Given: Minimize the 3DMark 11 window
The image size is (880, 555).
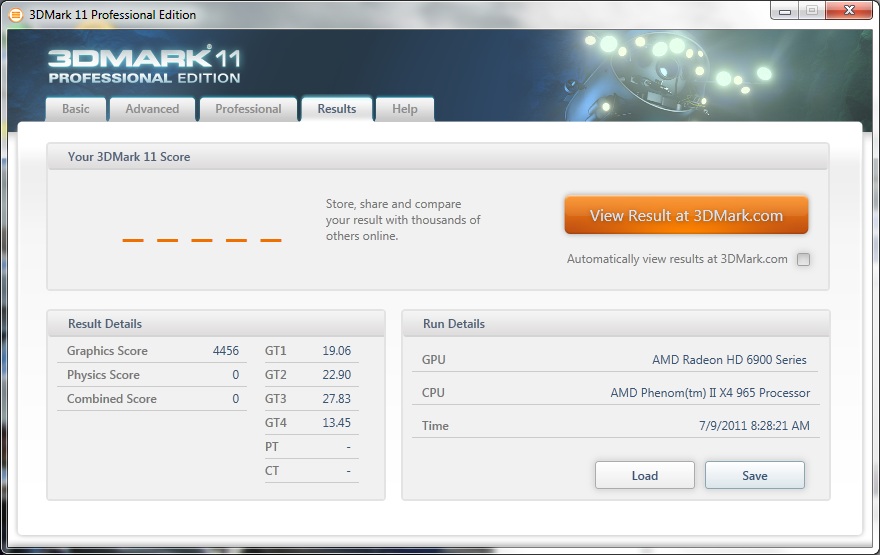Looking at the screenshot, I should tap(785, 11).
